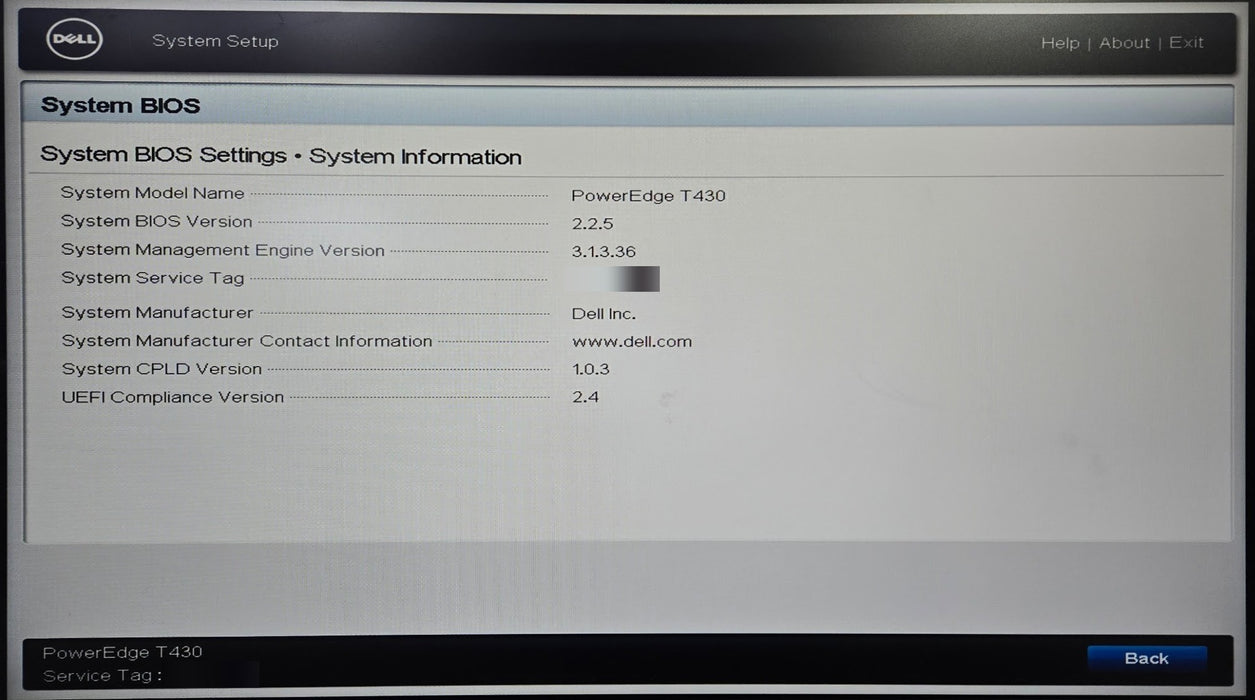The image size is (1255, 700).
Task: Click the System Manufacturer label
Action: pos(158,313)
